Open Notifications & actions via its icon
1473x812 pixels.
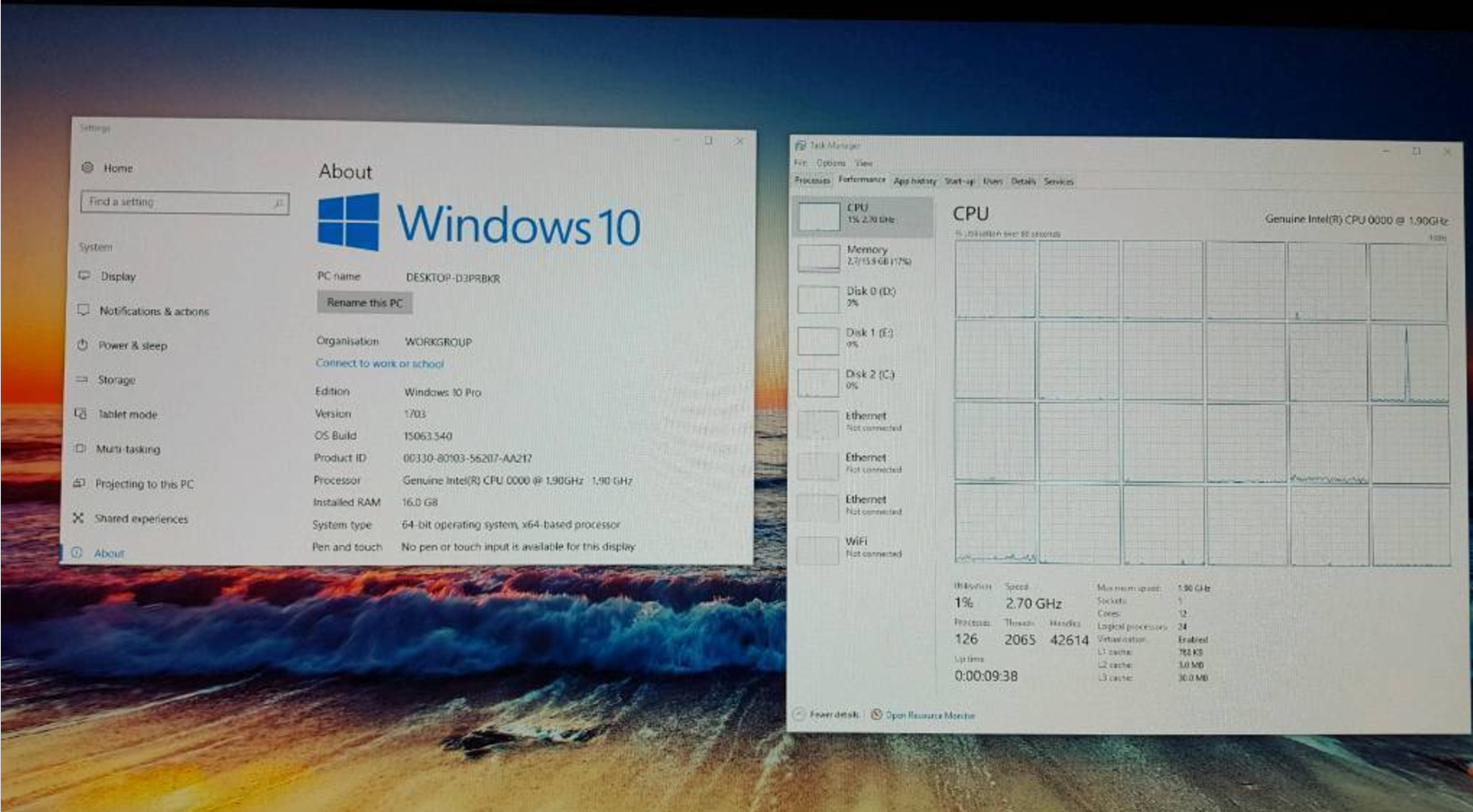click(84, 310)
